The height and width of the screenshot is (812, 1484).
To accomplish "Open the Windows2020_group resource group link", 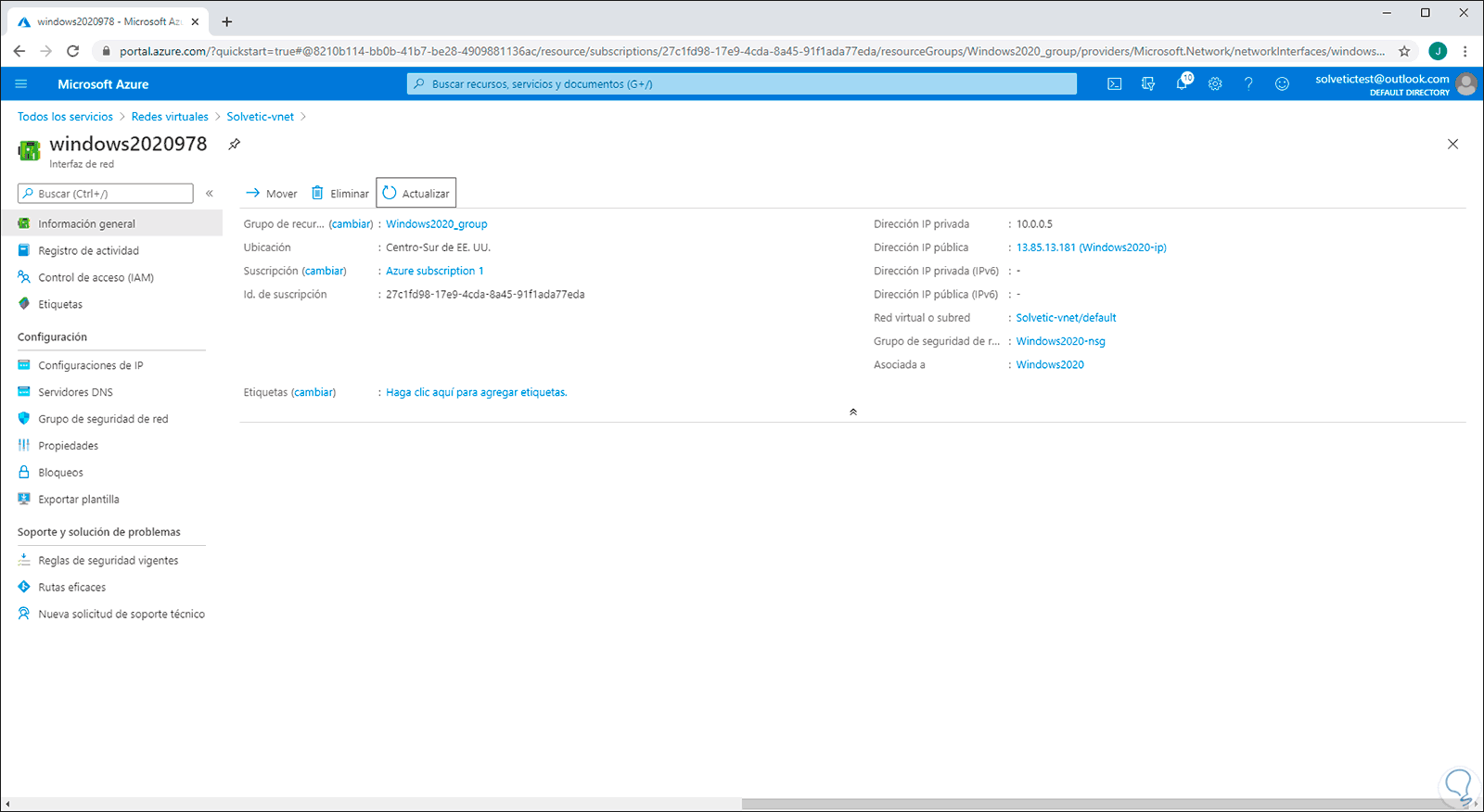I will pos(437,224).
